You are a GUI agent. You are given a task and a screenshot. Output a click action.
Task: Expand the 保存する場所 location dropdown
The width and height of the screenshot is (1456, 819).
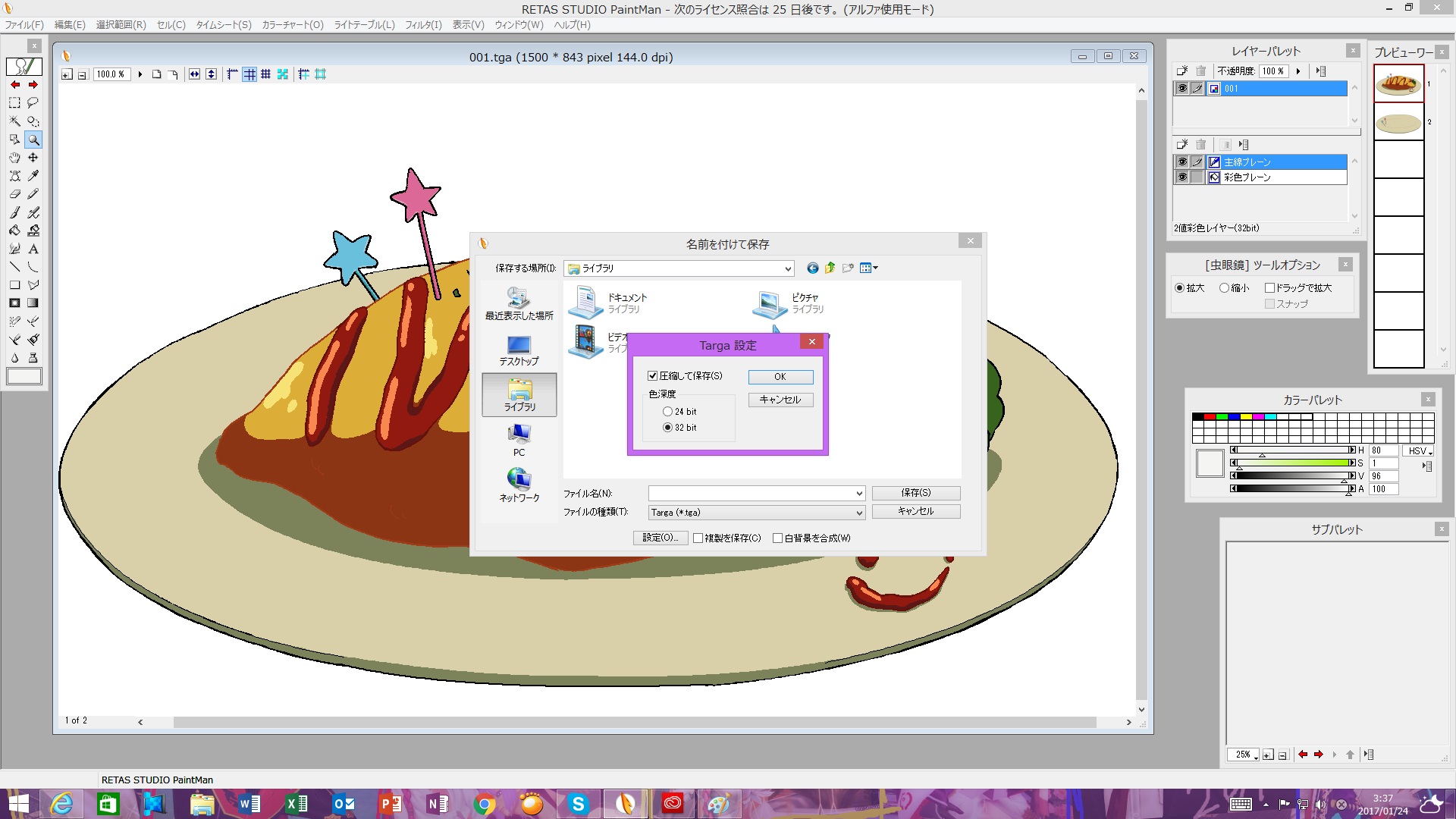click(x=788, y=268)
